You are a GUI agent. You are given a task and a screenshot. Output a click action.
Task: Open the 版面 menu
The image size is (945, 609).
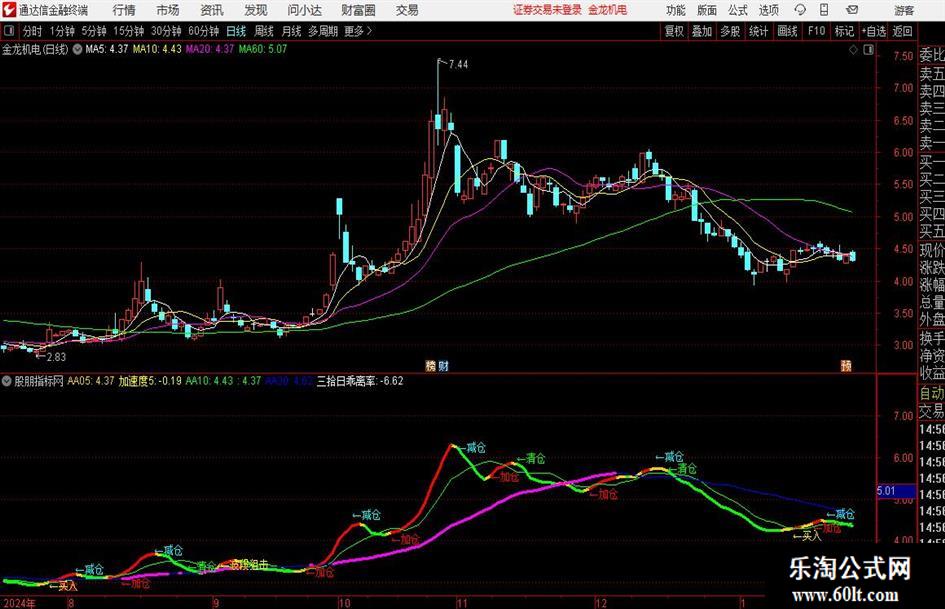click(707, 10)
